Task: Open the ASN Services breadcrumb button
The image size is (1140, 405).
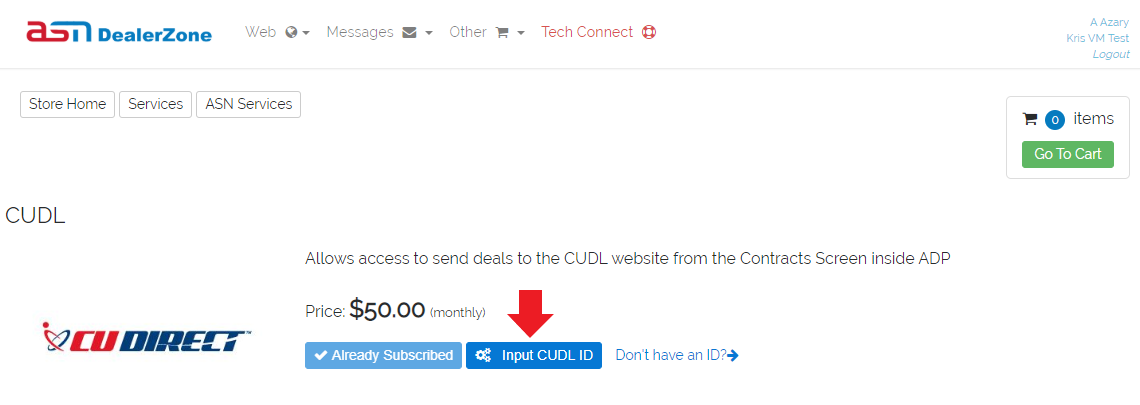Action: click(x=249, y=104)
